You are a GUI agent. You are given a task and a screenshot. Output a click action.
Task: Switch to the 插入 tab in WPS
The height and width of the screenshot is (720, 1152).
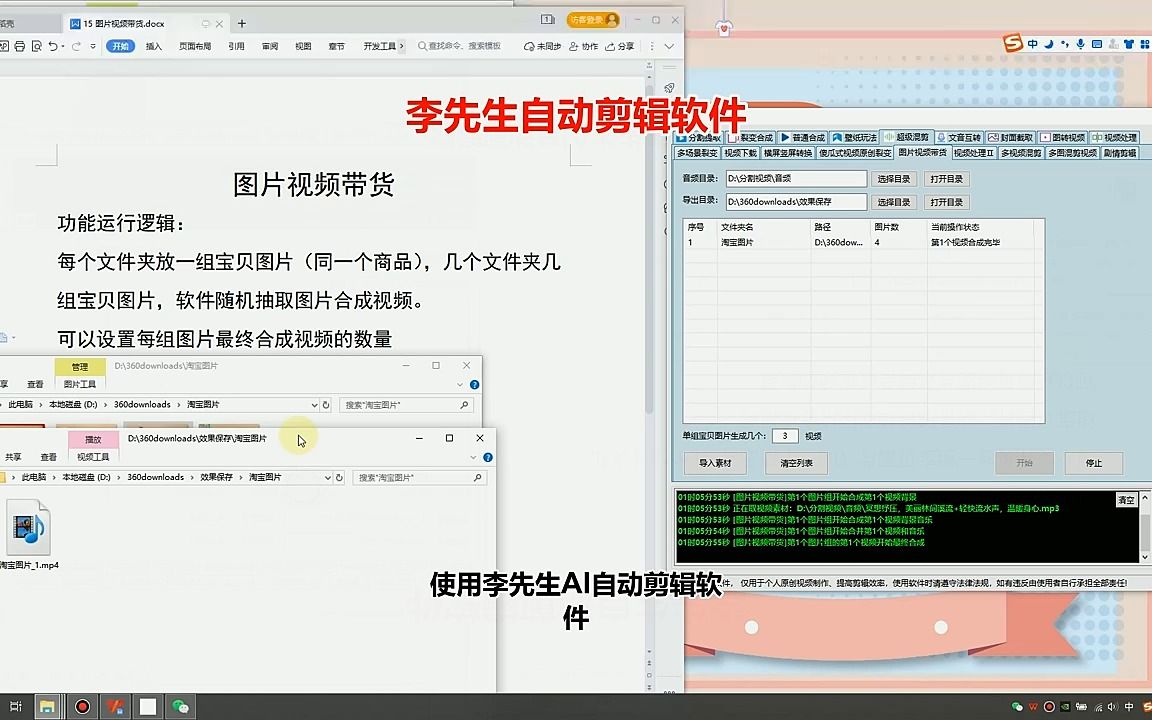155,46
